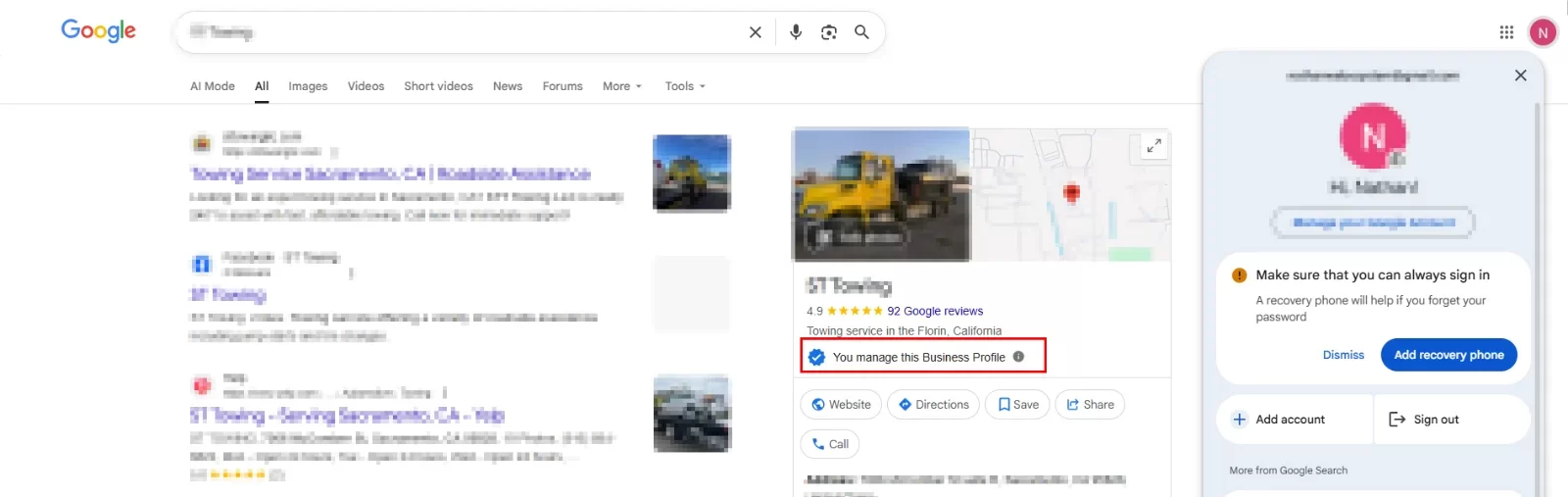Click Add recovery phone button
Screen dimensions: 1568x497
[1448, 355]
